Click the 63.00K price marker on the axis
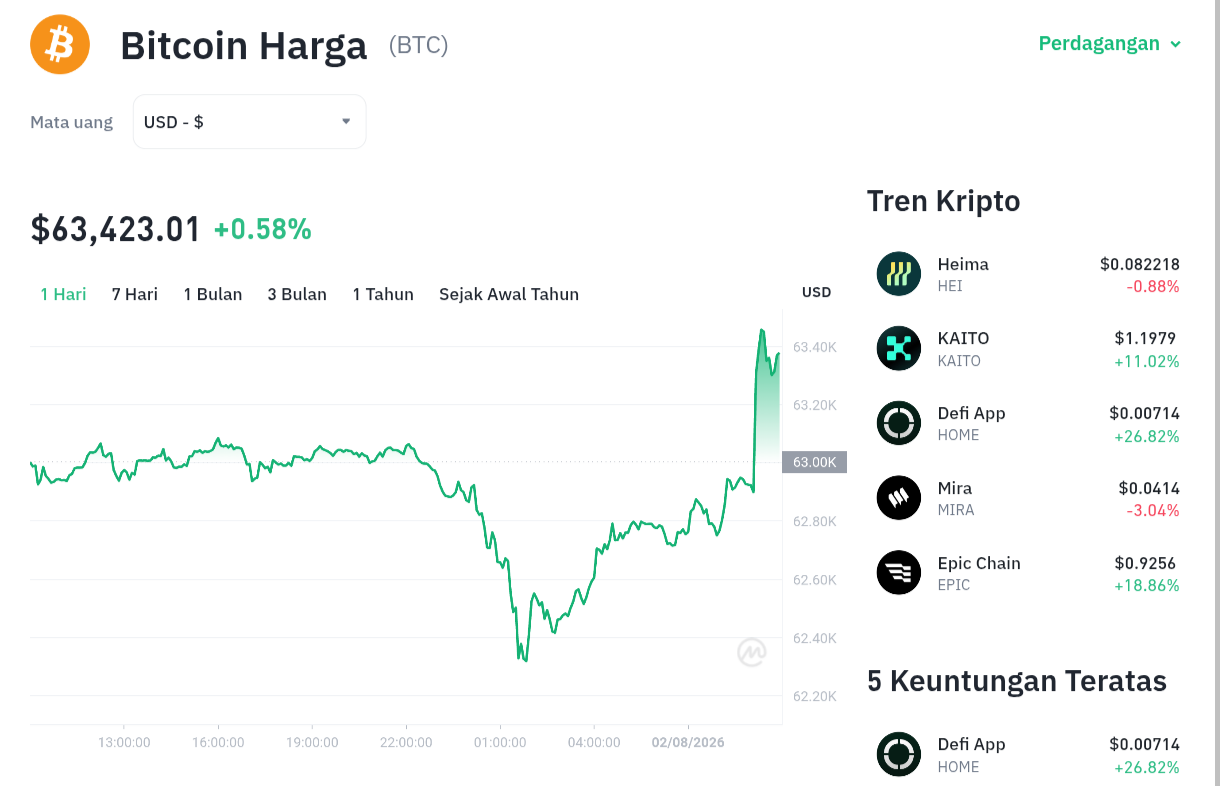Viewport: 1220px width, 786px height. (x=814, y=462)
